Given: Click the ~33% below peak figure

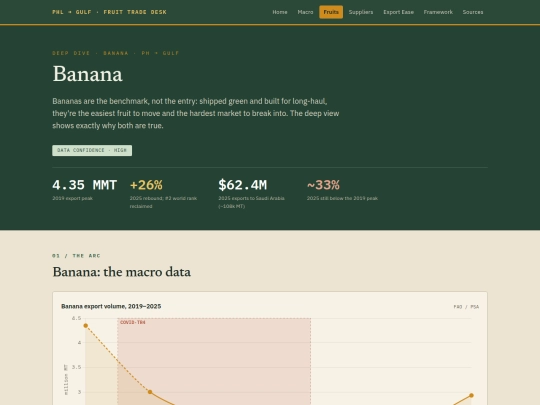Looking at the screenshot, I should pyautogui.click(x=323, y=185).
